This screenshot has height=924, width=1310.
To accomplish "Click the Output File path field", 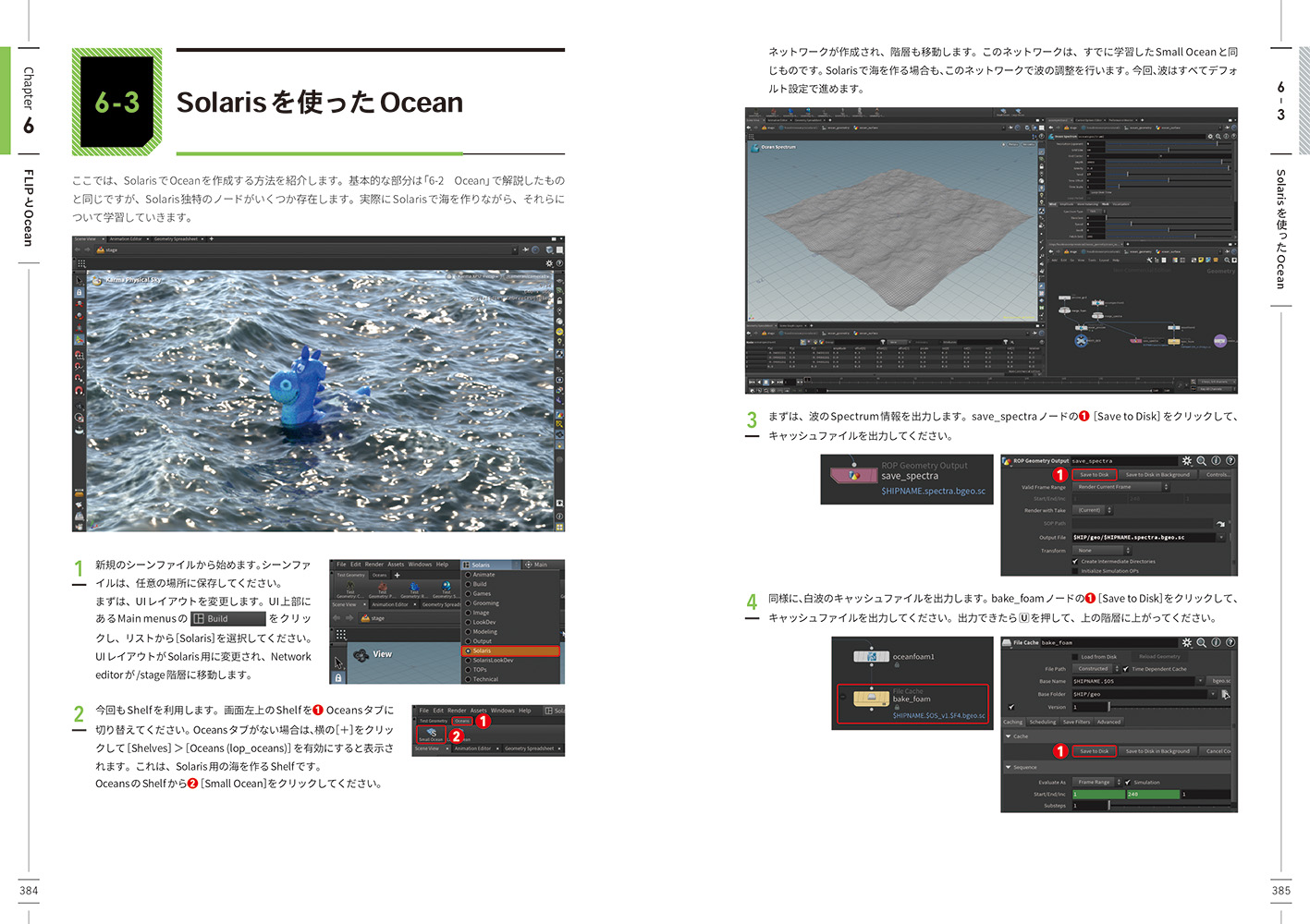I will tap(1144, 537).
